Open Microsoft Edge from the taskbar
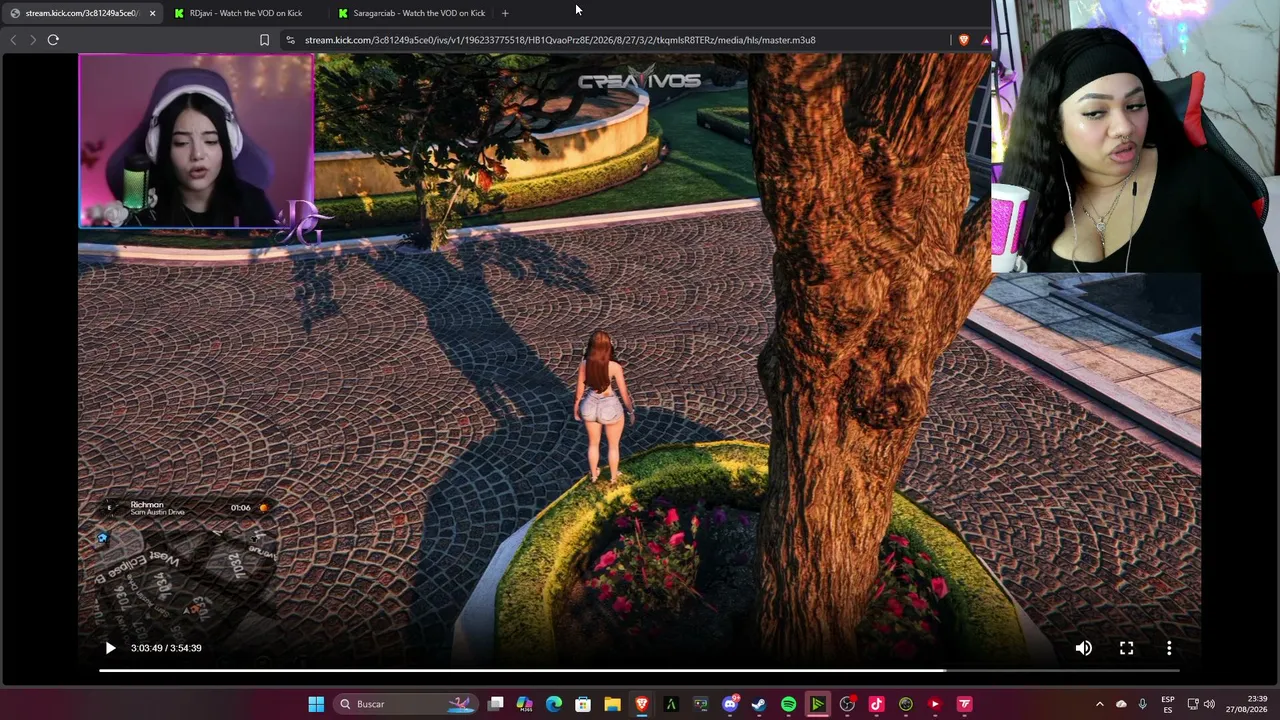This screenshot has height=720, width=1280. pos(554,704)
